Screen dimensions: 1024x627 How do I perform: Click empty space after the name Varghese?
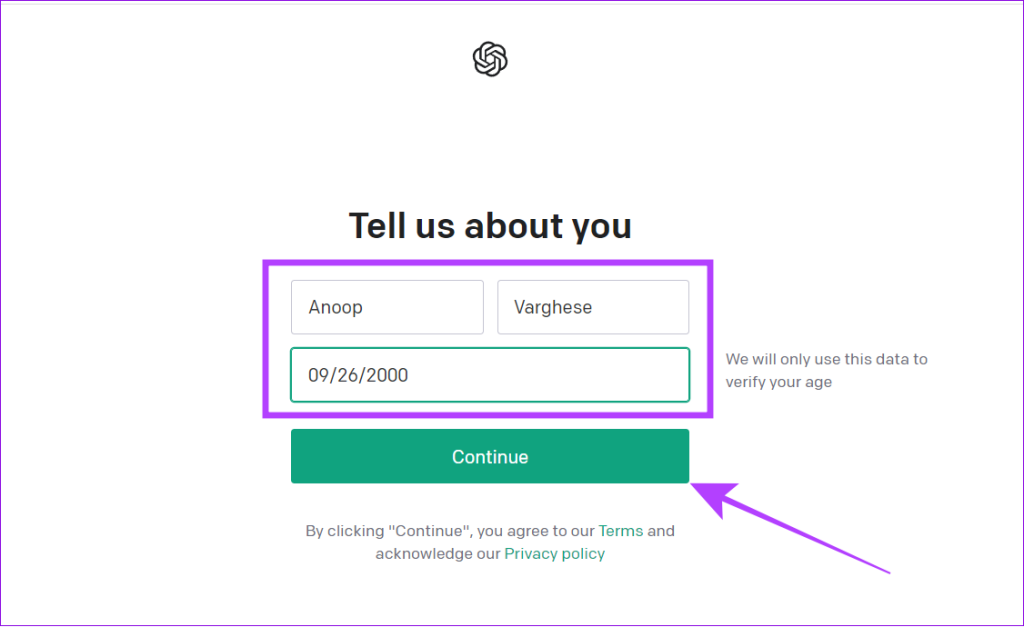(640, 307)
